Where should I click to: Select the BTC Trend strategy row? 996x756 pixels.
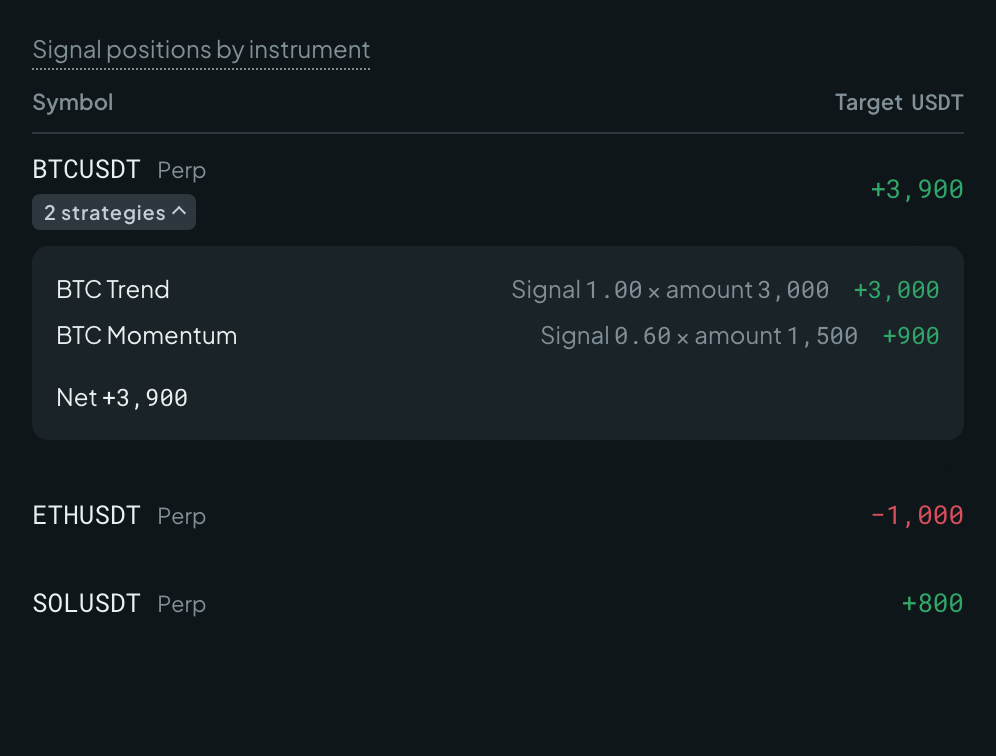tap(498, 290)
